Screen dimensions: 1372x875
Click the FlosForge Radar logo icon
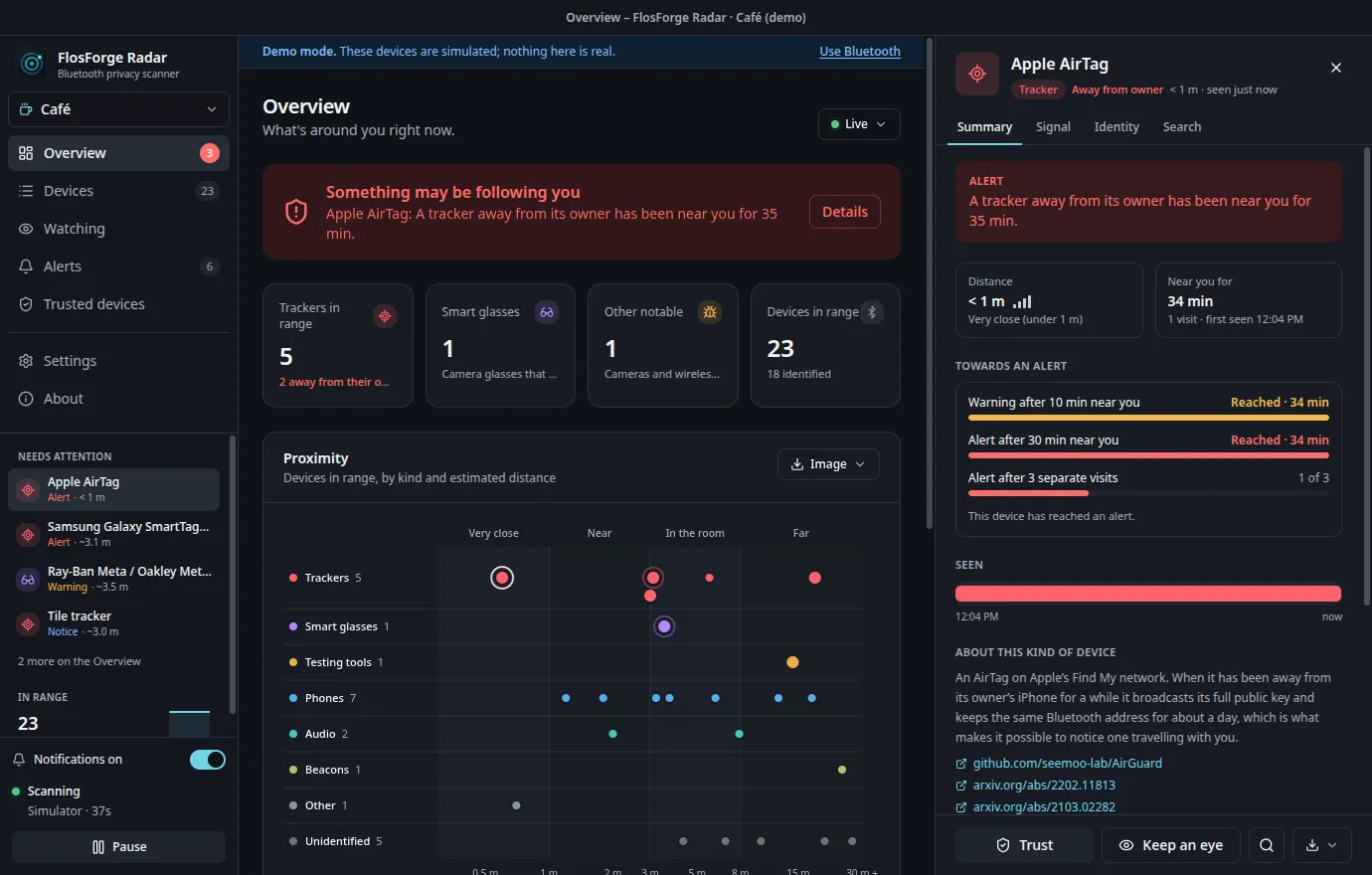33,65
